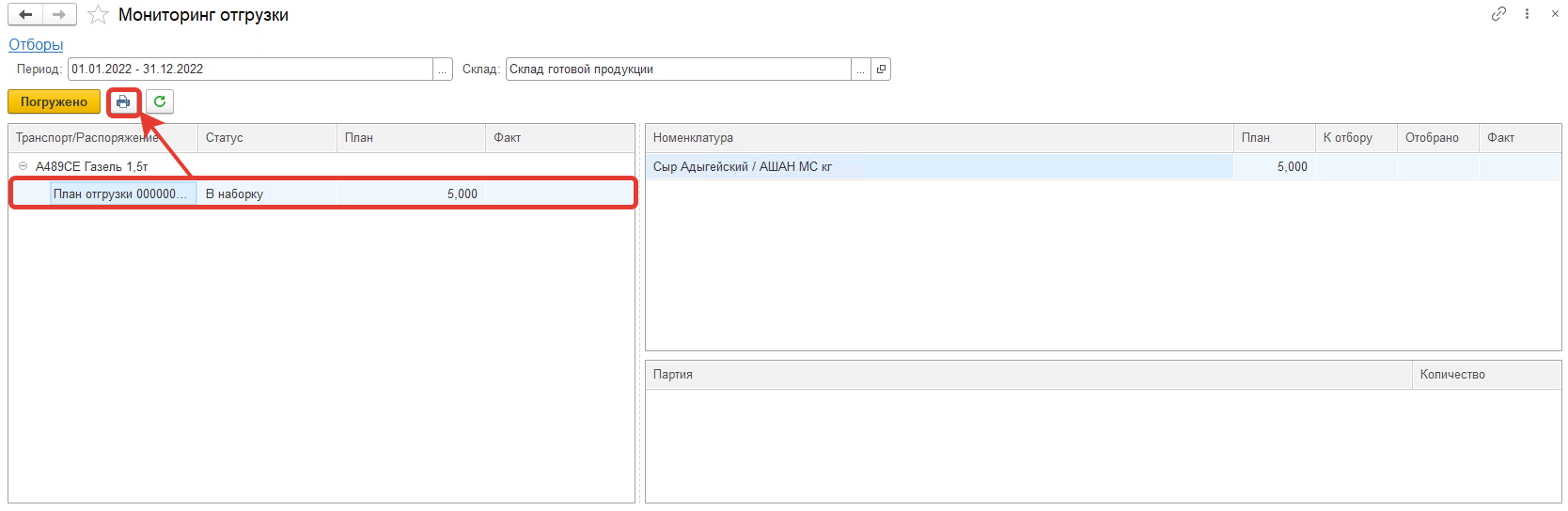Refresh the shipment list with green arrow

click(x=160, y=101)
